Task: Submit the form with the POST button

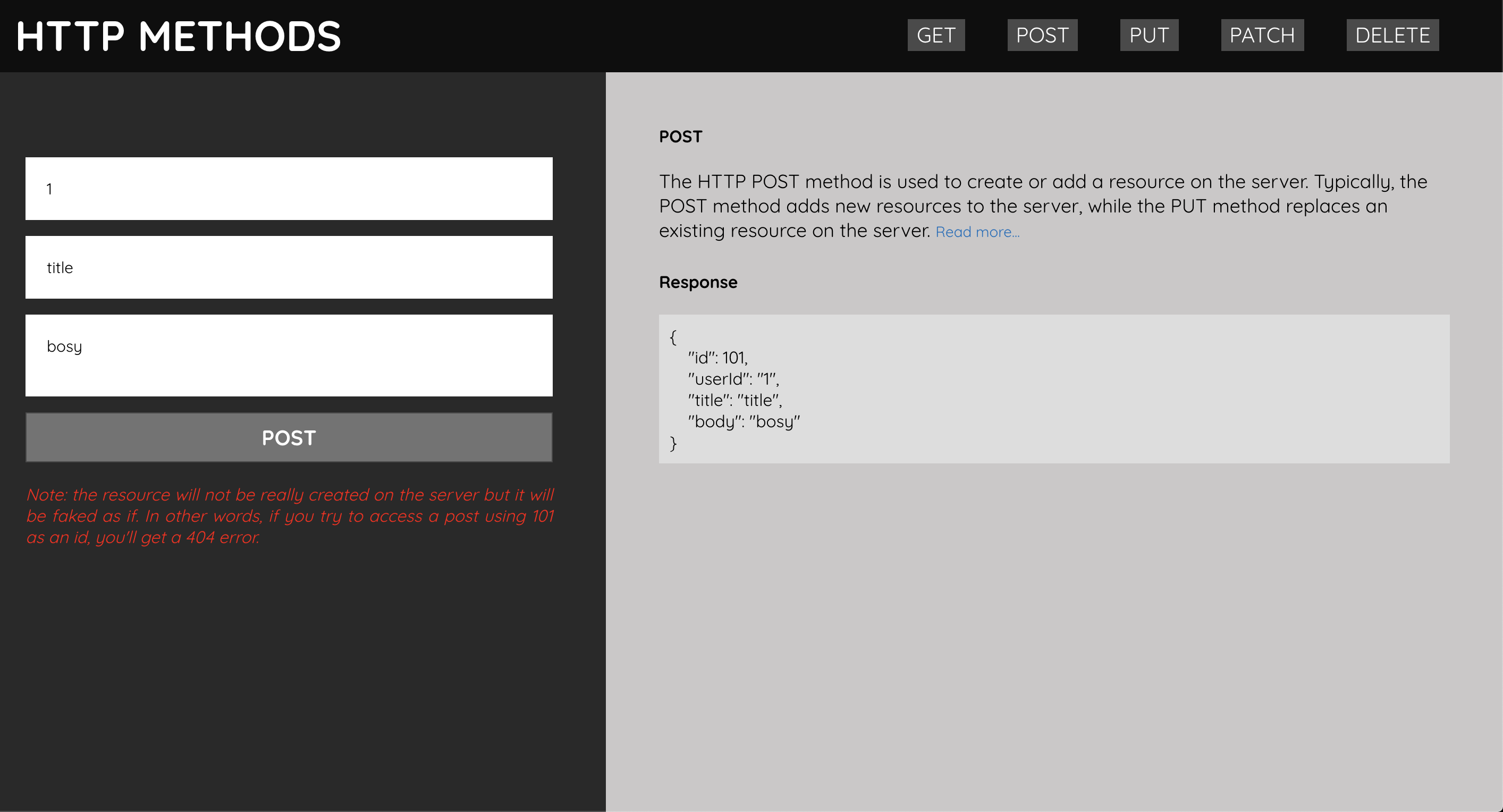Action: (289, 437)
